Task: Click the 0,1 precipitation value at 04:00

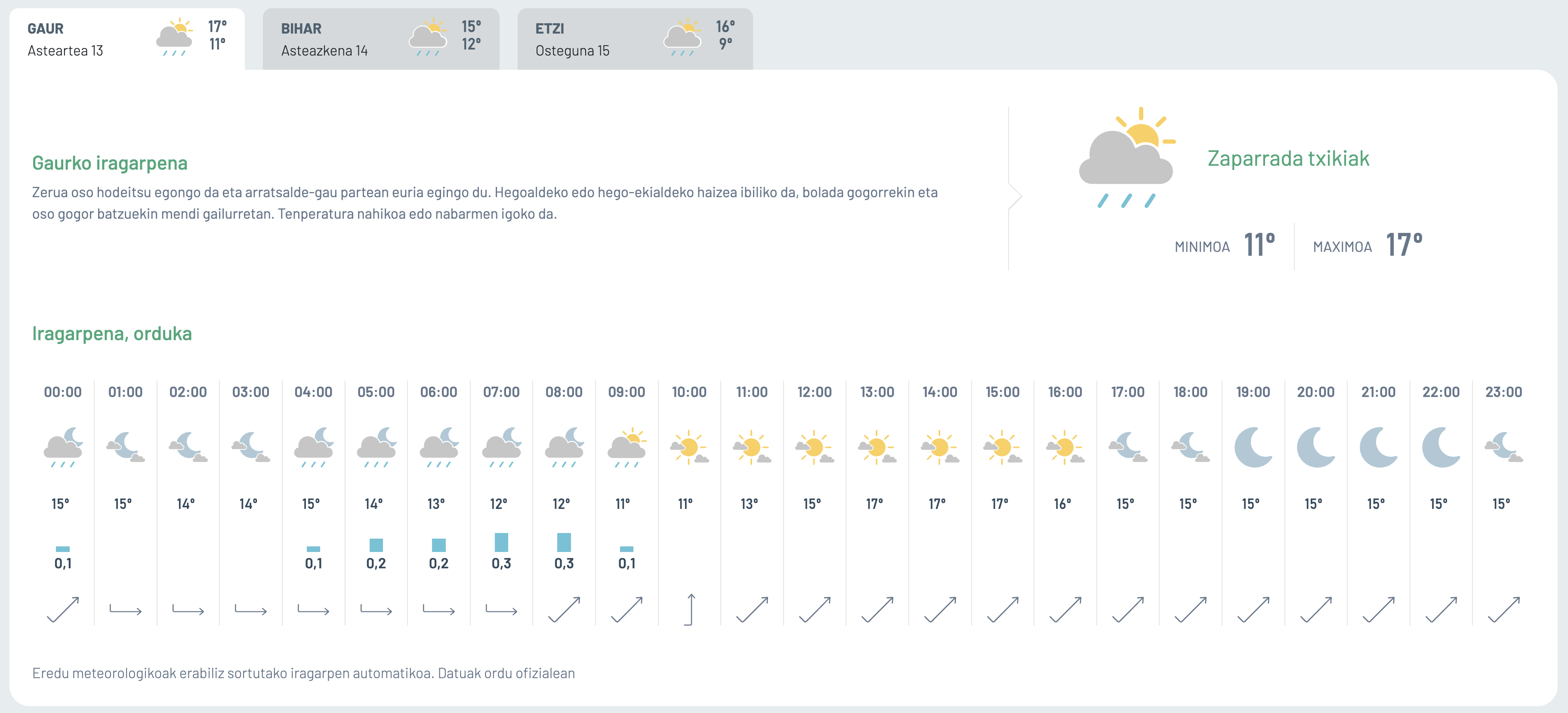Action: [x=314, y=564]
